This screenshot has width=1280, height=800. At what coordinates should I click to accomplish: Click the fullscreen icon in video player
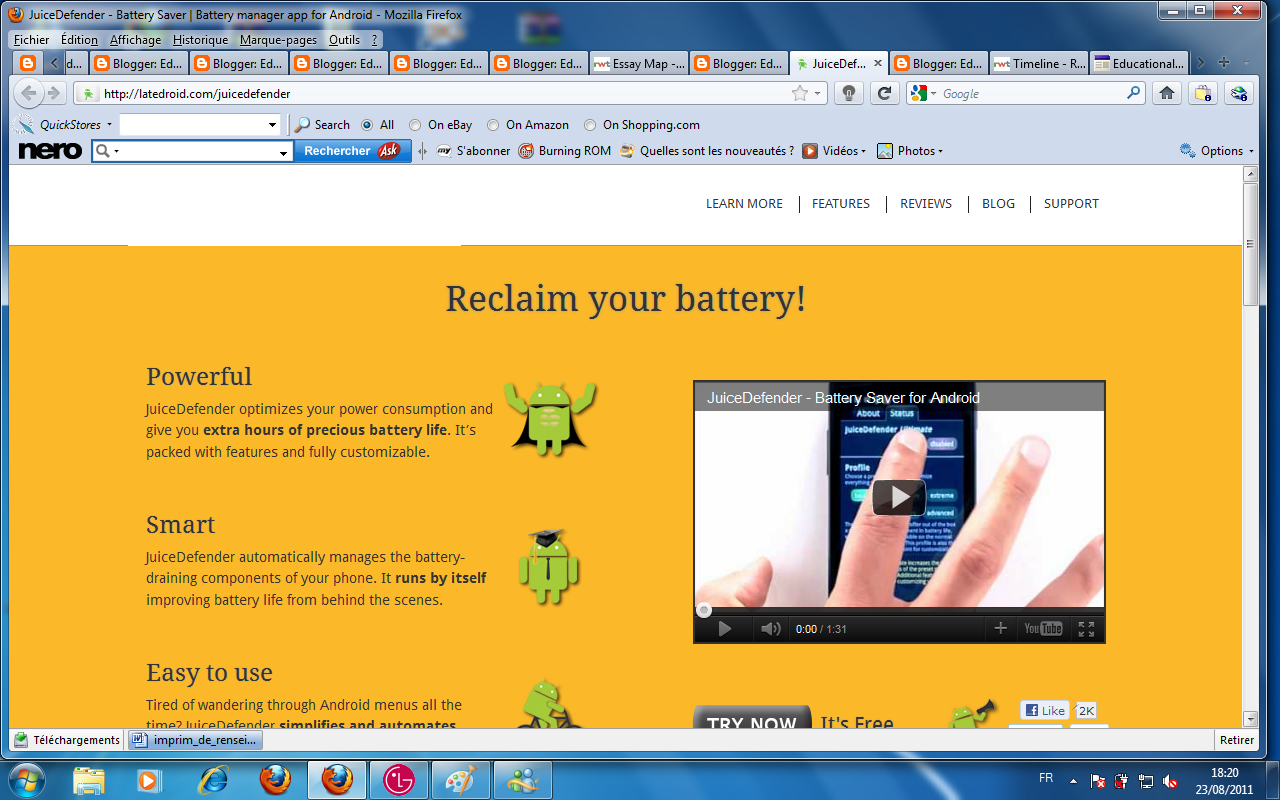coord(1086,628)
